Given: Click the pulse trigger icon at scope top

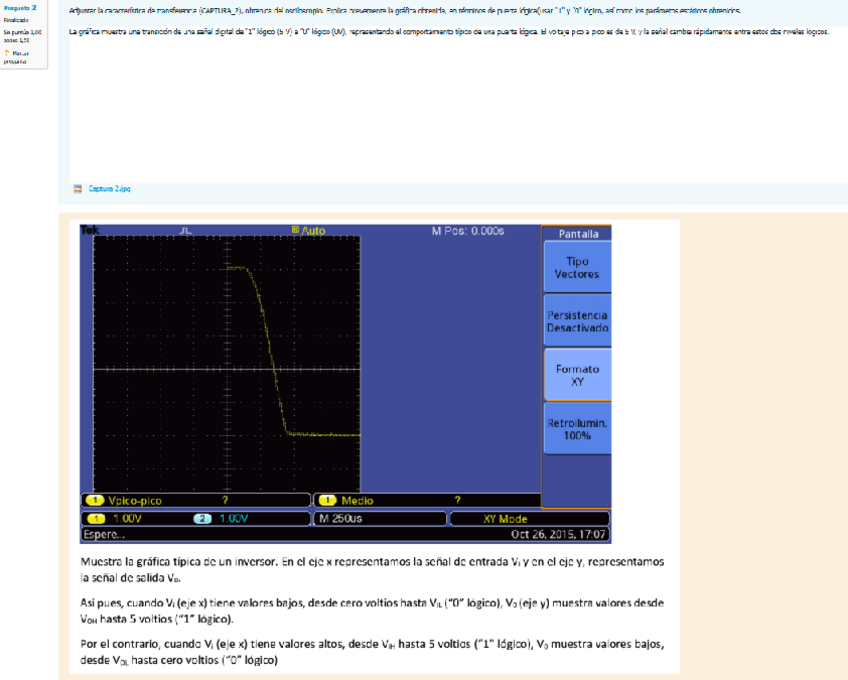Looking at the screenshot, I should [x=187, y=231].
